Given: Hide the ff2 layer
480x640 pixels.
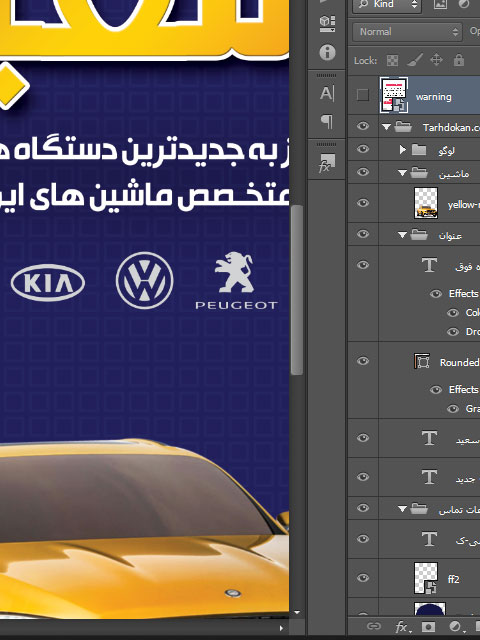Looking at the screenshot, I should click(362, 578).
